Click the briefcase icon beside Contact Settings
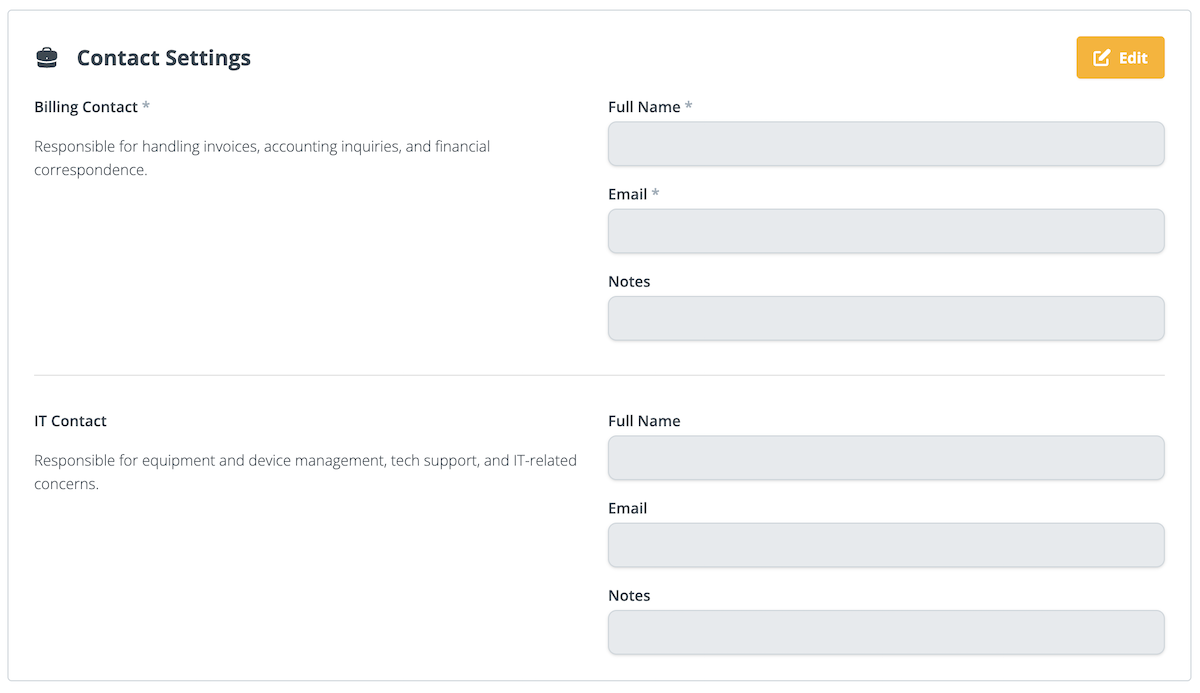 tap(46, 58)
